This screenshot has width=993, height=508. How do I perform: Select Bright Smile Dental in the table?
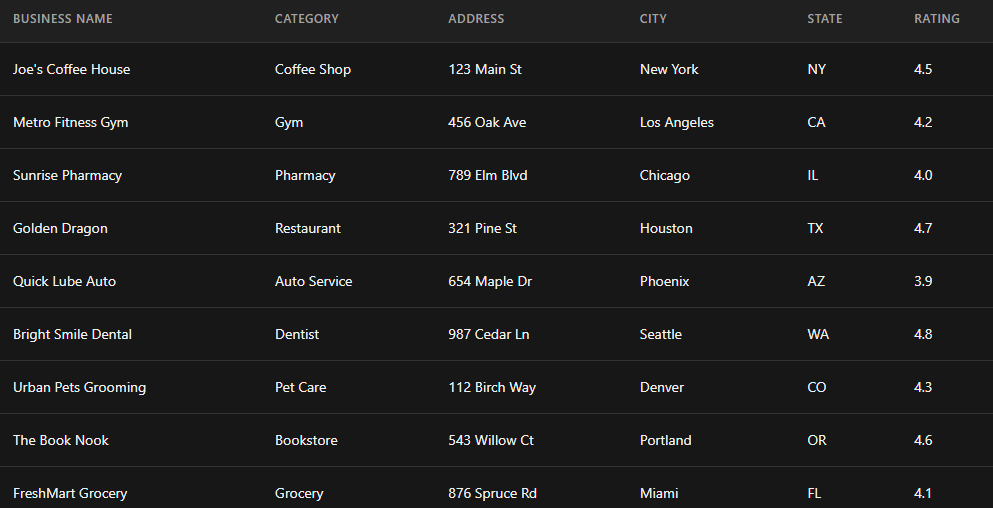click(x=72, y=335)
